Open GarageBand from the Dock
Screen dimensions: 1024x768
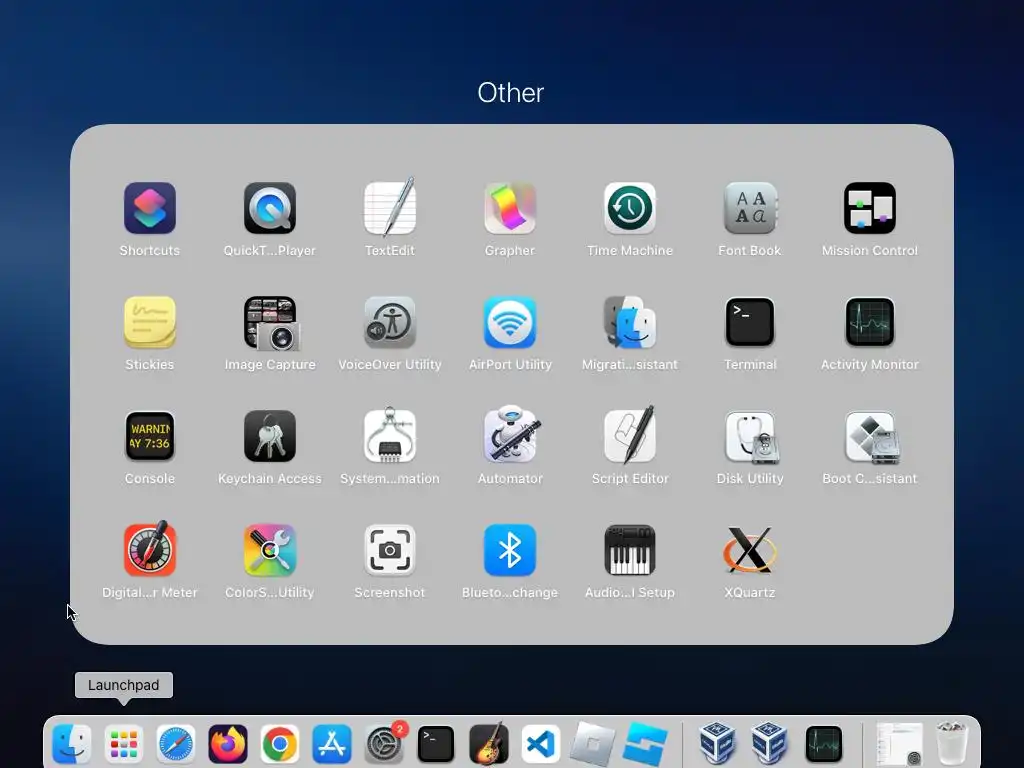[x=488, y=744]
